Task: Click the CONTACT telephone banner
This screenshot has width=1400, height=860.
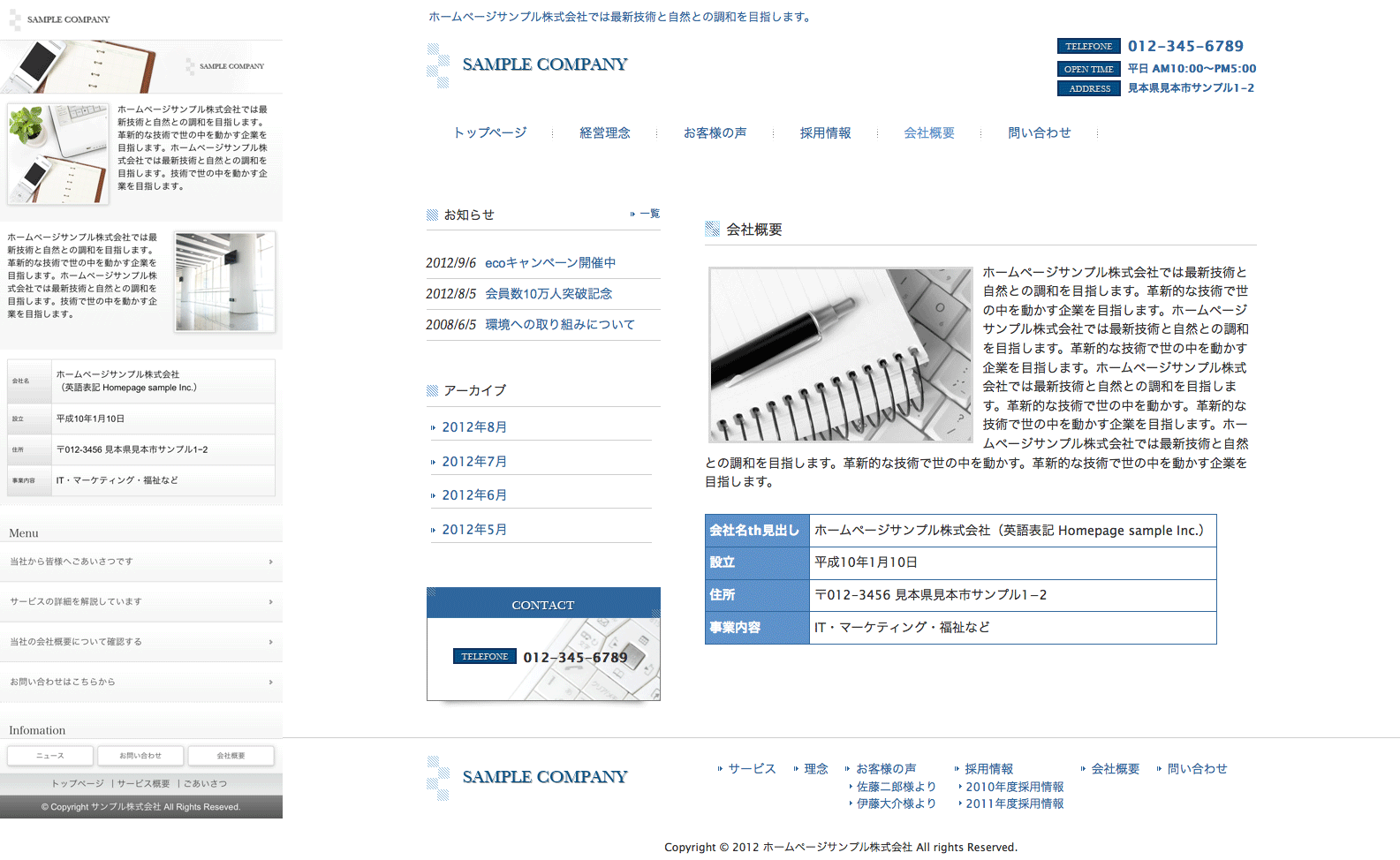Action: [x=543, y=645]
